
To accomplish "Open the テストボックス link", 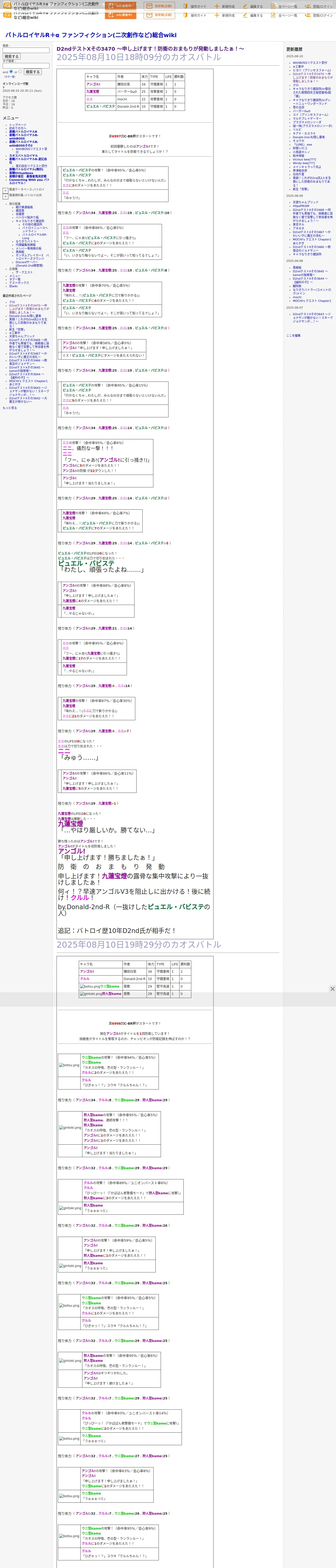I will [19, 283].
